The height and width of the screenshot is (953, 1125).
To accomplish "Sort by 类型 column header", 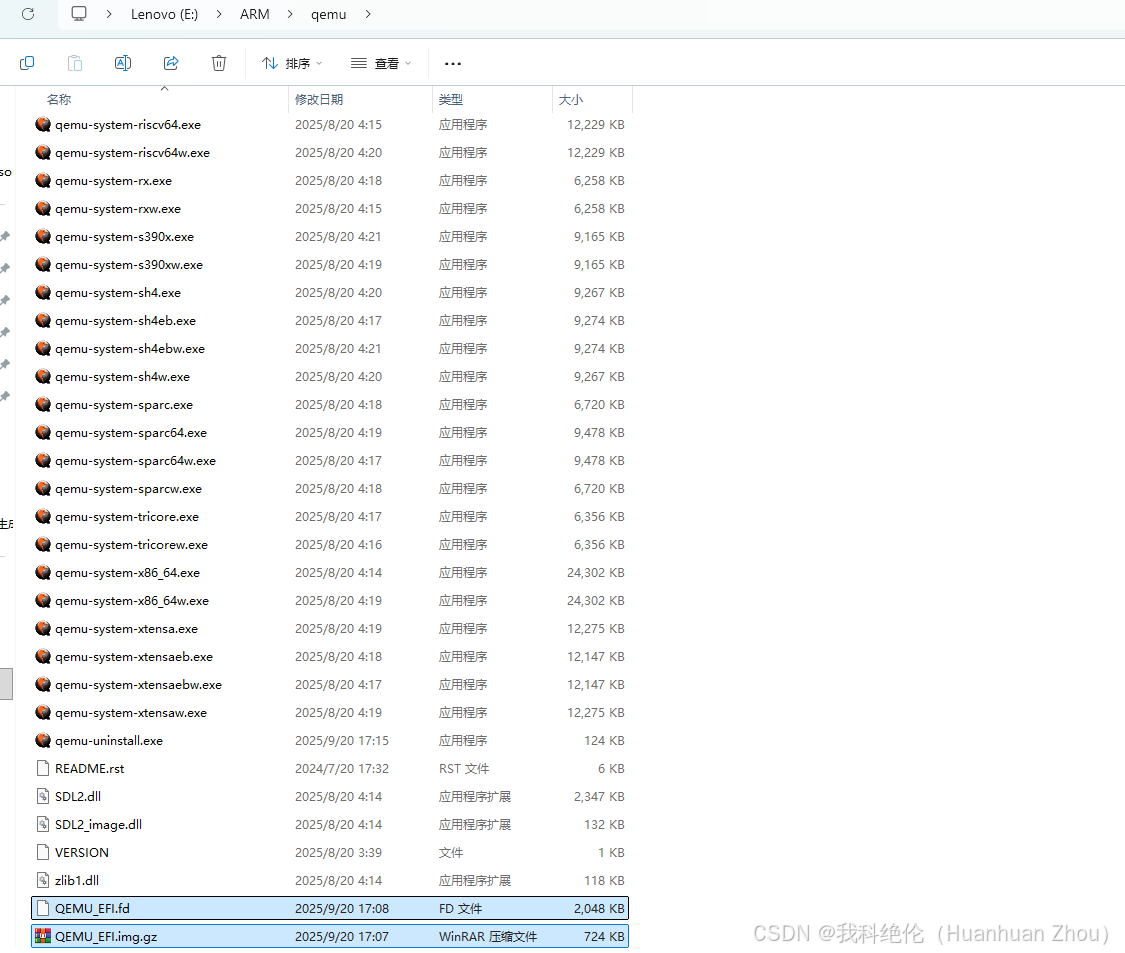I will point(451,100).
